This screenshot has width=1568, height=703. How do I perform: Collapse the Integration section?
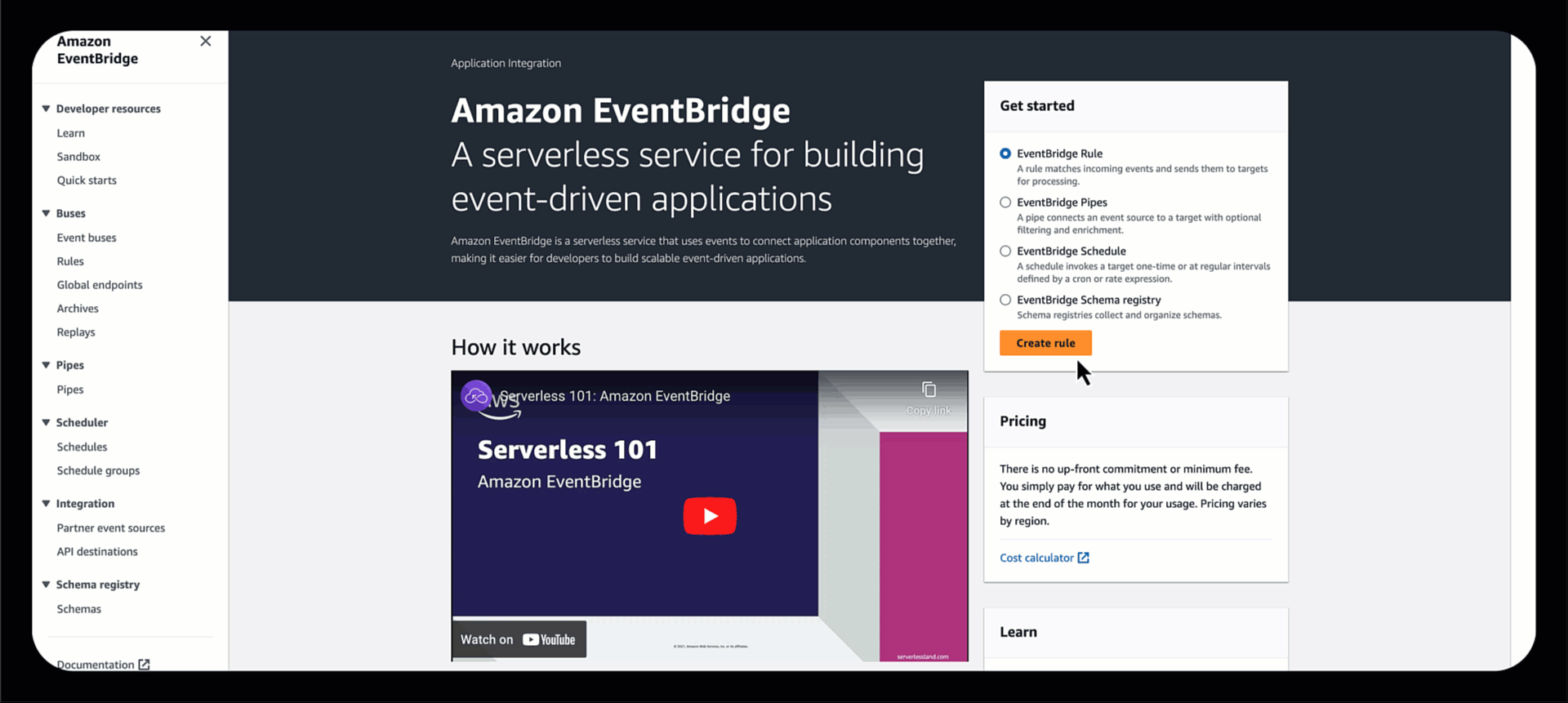46,504
